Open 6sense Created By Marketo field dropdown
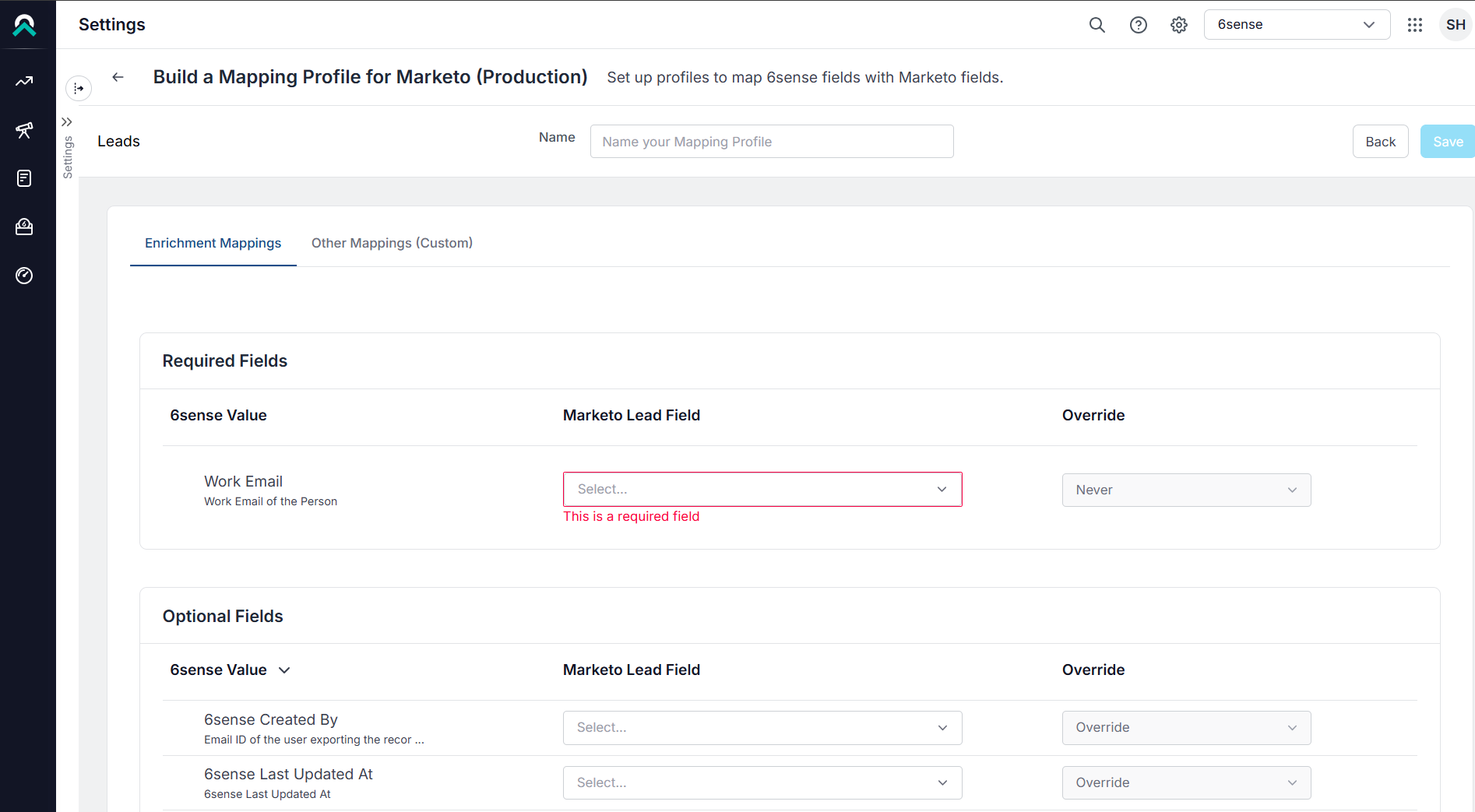Viewport: 1475px width, 812px height. coord(762,728)
